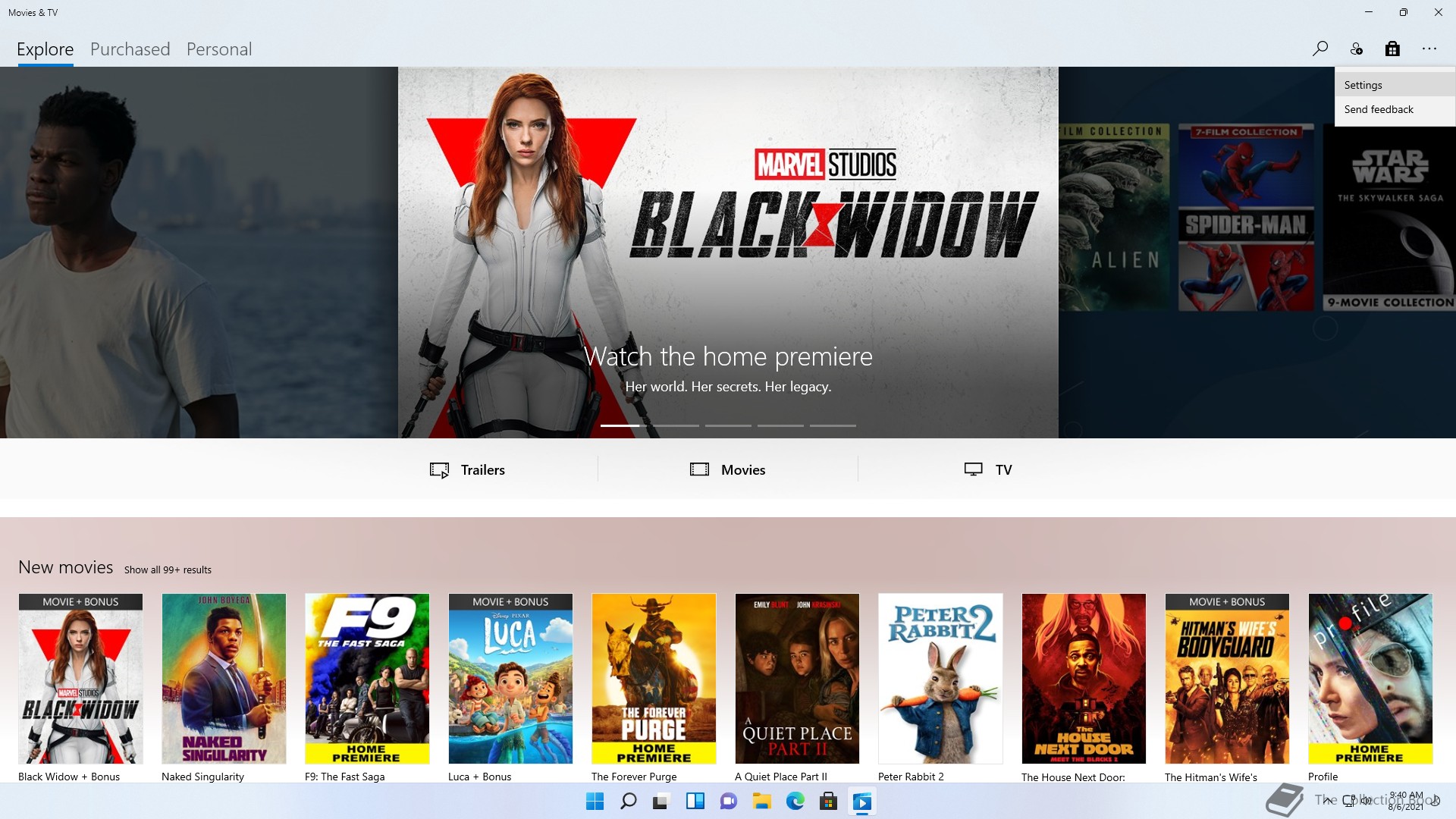The height and width of the screenshot is (819, 1456).
Task: Switch to the Purchased tab
Action: tap(130, 49)
